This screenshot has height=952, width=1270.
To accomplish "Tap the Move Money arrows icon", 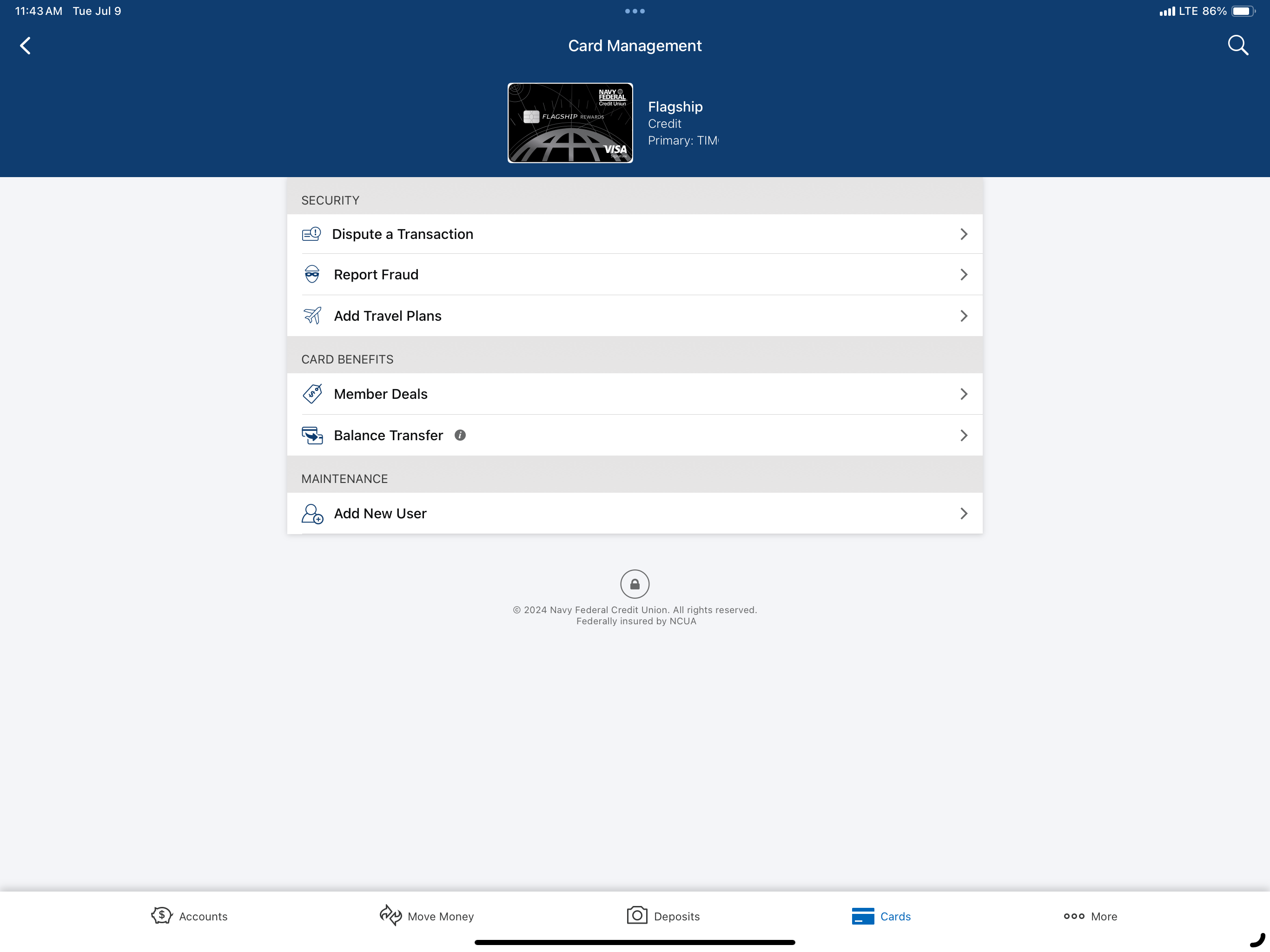I will click(390, 915).
